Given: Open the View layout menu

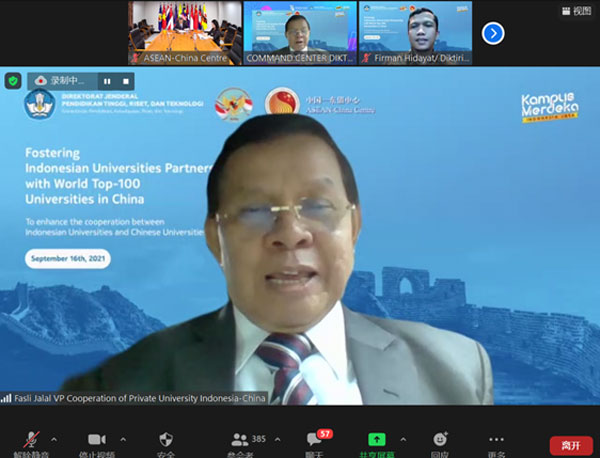Looking at the screenshot, I should [576, 11].
